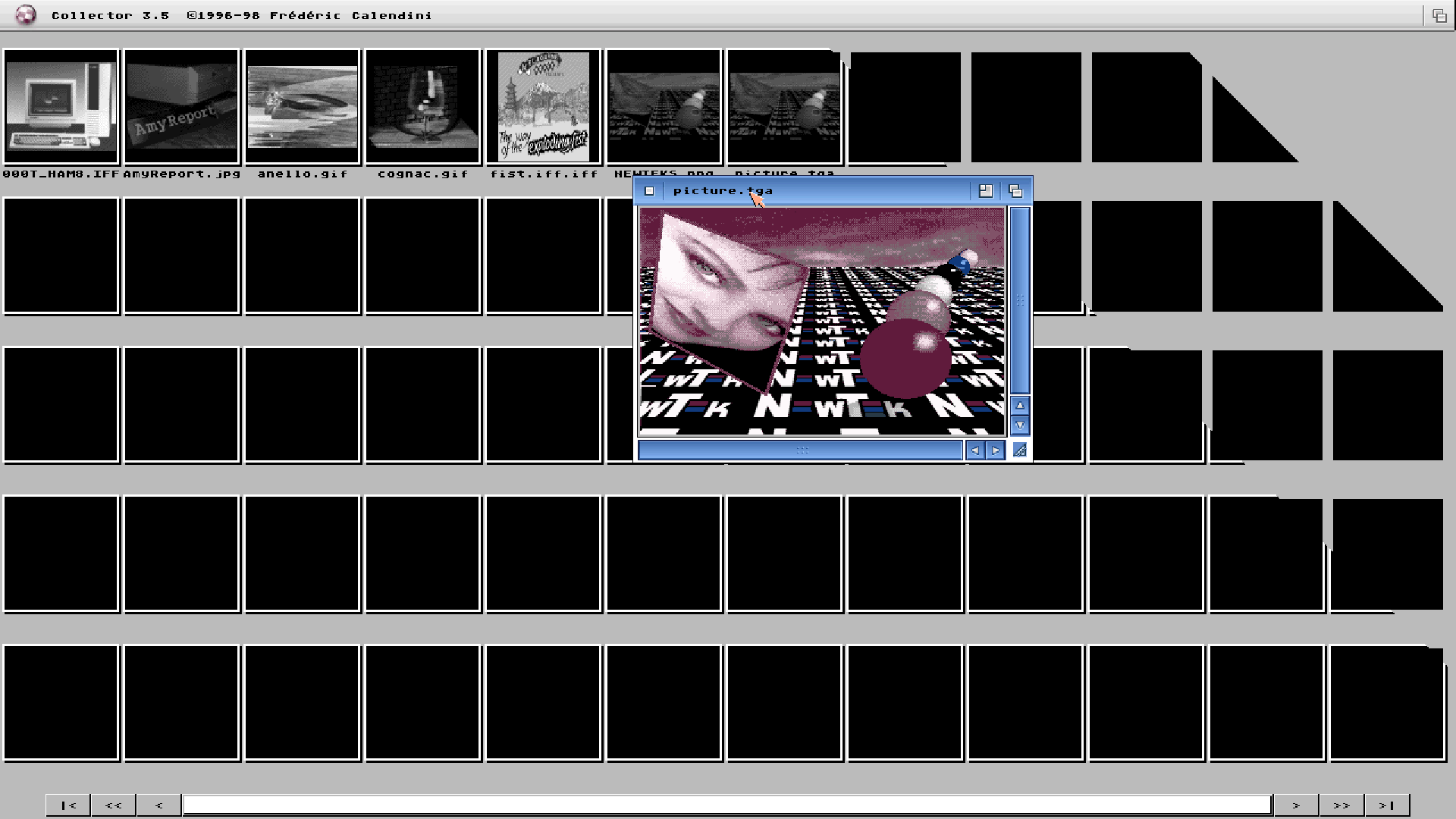Select the cognac.gif thumbnail
1456x819 pixels.
[422, 106]
